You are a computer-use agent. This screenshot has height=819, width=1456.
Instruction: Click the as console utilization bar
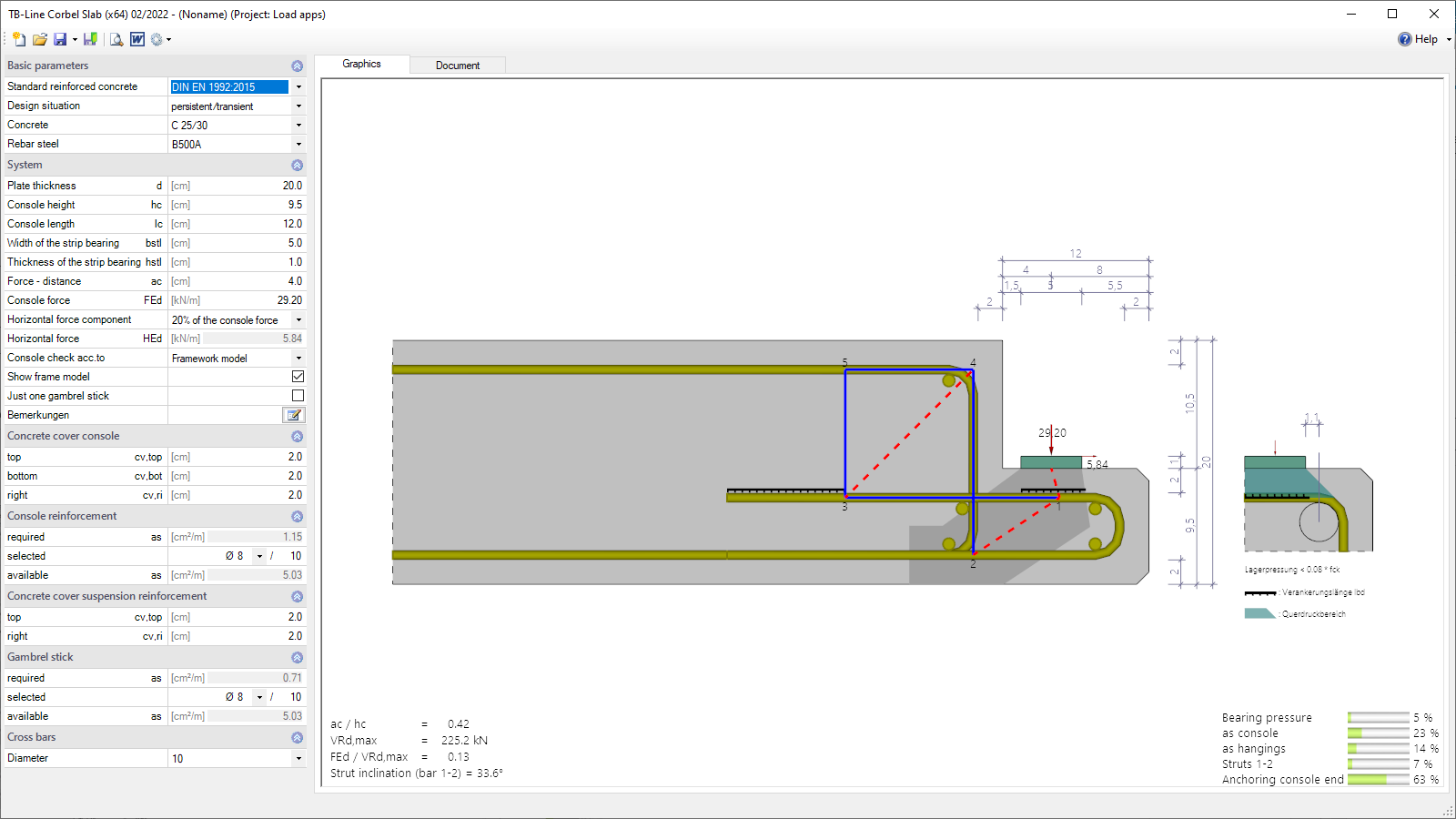click(x=1378, y=733)
